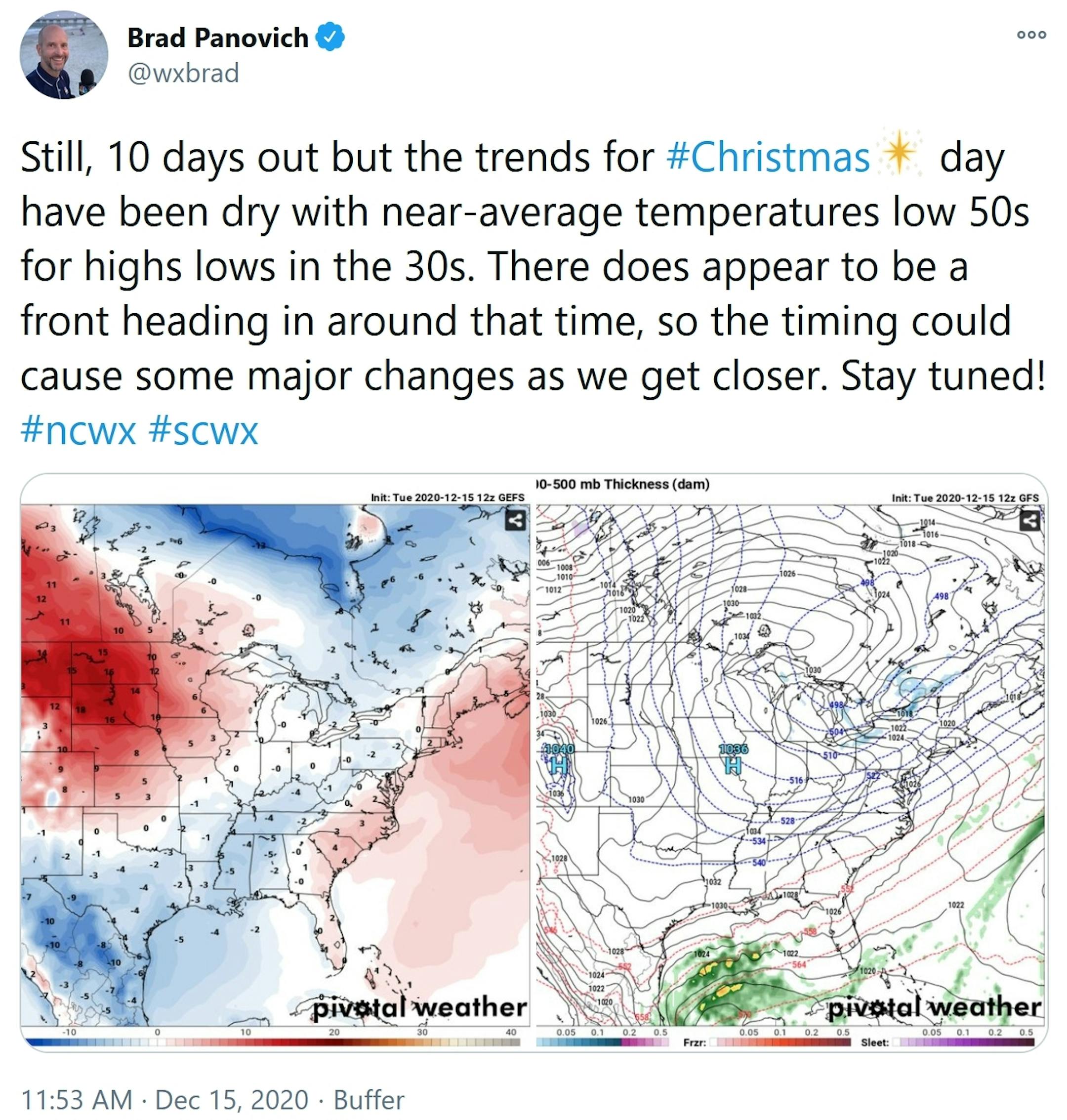Click the blue-to-red temperature color scale
This screenshot has height=1120, width=1067.
click(273, 1042)
